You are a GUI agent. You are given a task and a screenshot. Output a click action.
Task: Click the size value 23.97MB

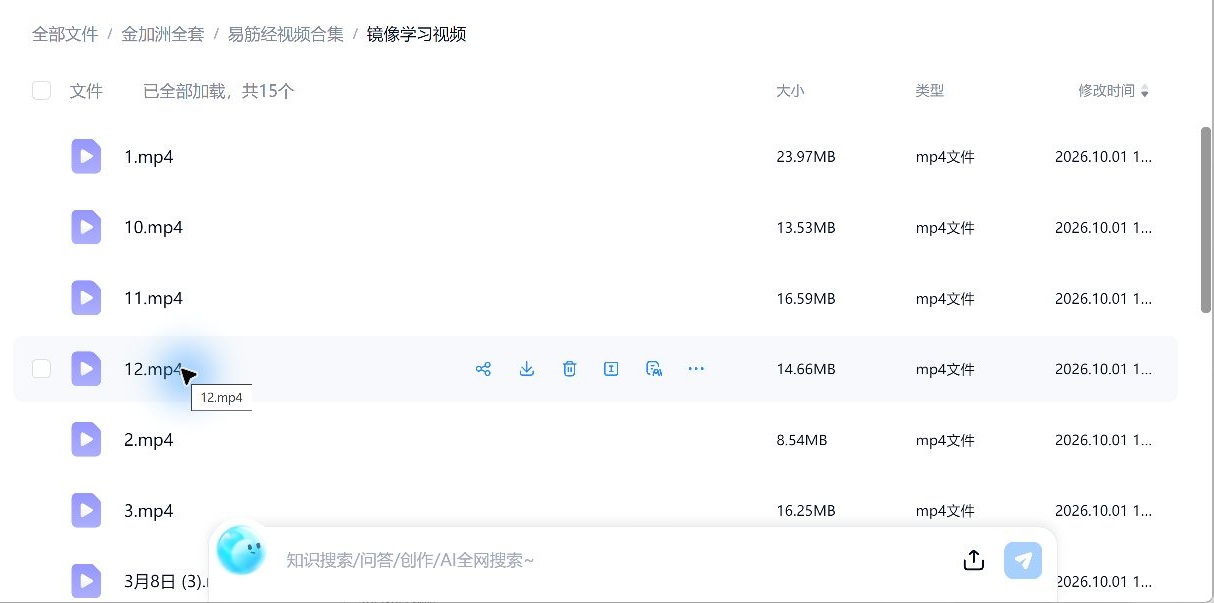point(805,157)
